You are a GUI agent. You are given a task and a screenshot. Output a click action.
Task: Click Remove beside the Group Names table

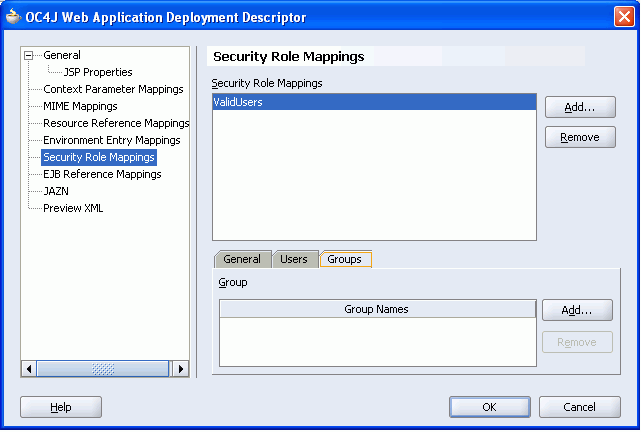point(577,342)
